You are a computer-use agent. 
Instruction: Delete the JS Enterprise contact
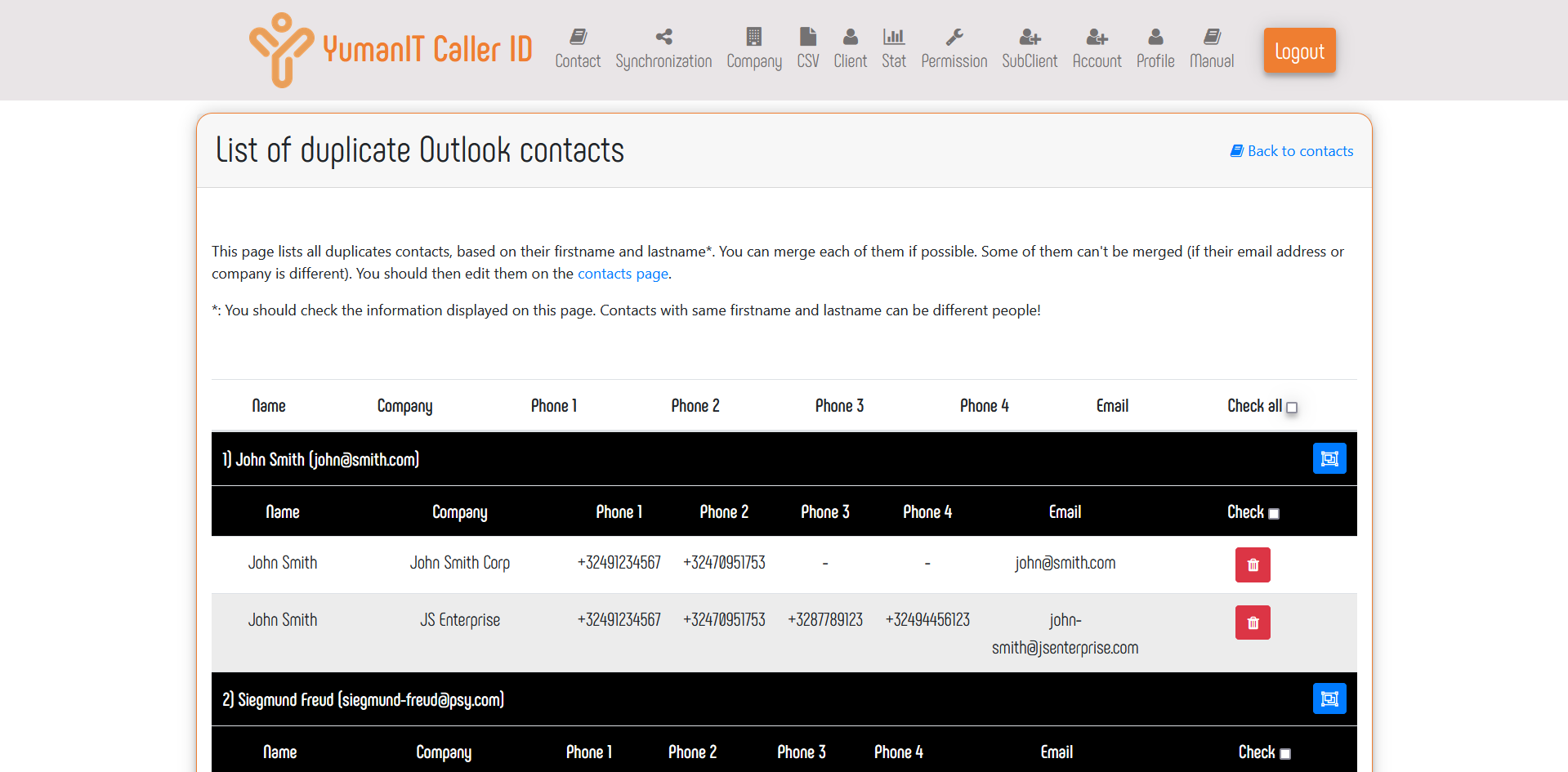point(1253,623)
